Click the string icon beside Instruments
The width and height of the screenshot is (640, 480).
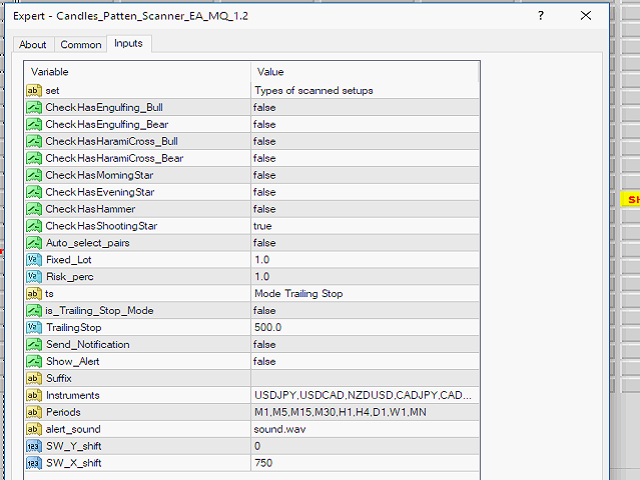coord(34,395)
